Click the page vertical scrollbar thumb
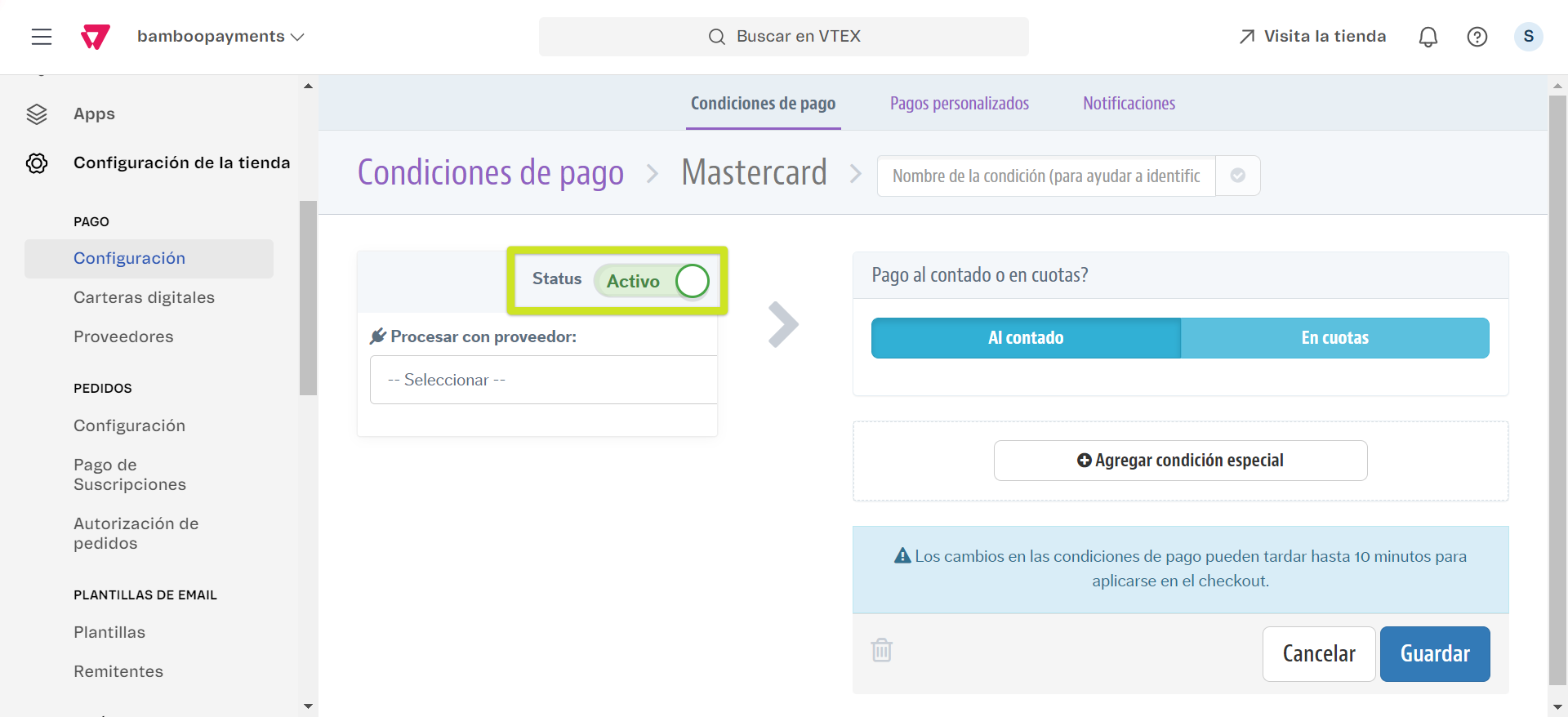The image size is (1568, 717). (1557, 390)
